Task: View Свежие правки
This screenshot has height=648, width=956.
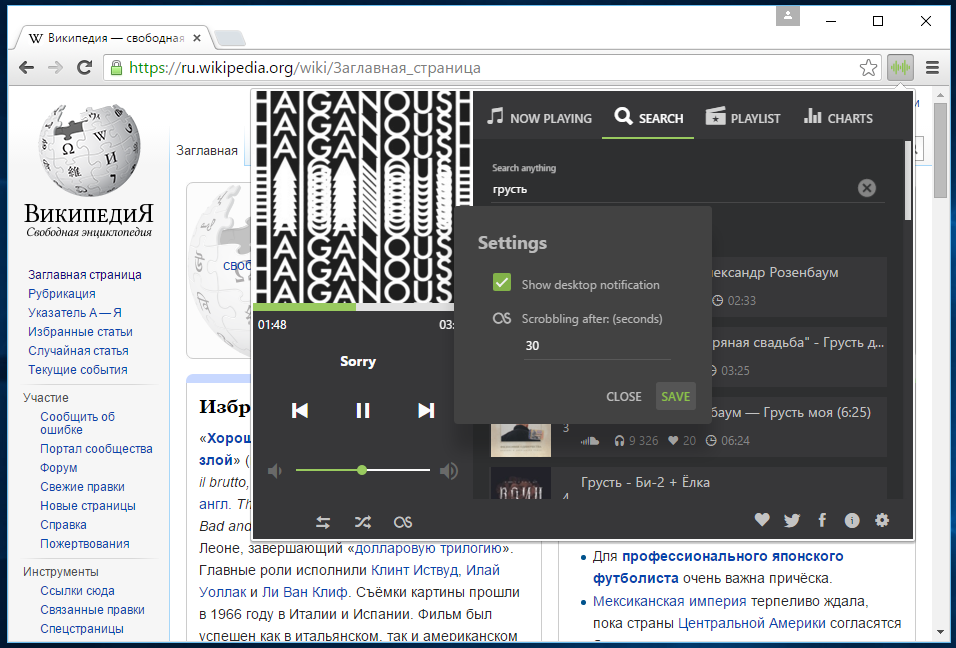Action: [x=82, y=486]
